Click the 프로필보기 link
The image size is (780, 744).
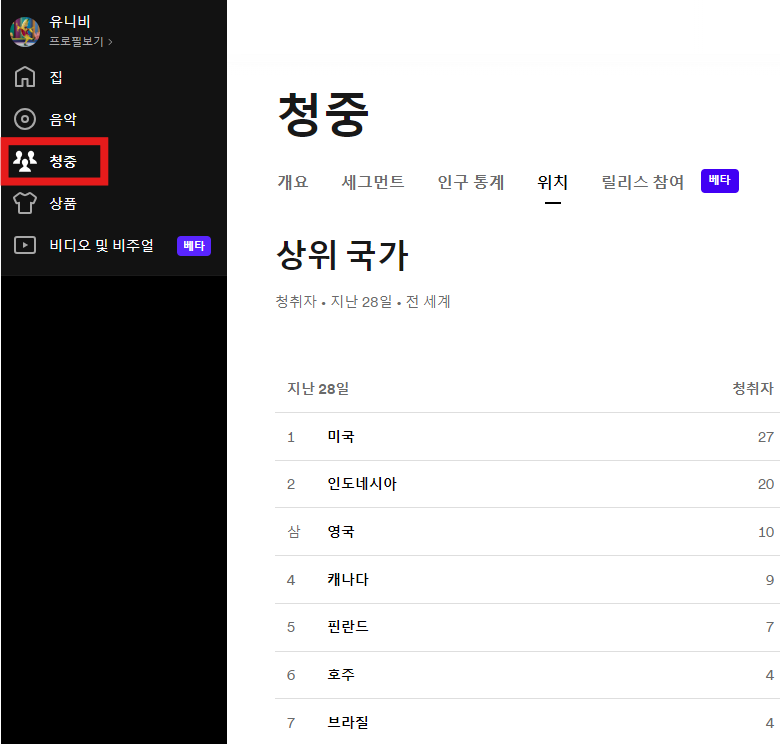coord(76,41)
